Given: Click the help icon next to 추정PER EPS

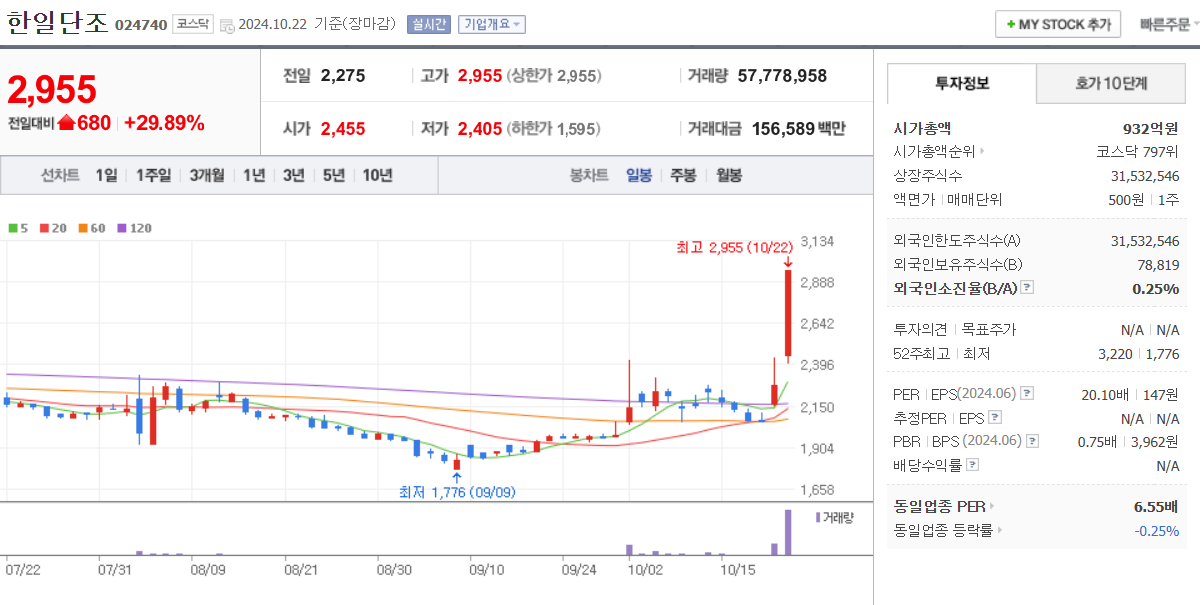Looking at the screenshot, I should click(995, 418).
